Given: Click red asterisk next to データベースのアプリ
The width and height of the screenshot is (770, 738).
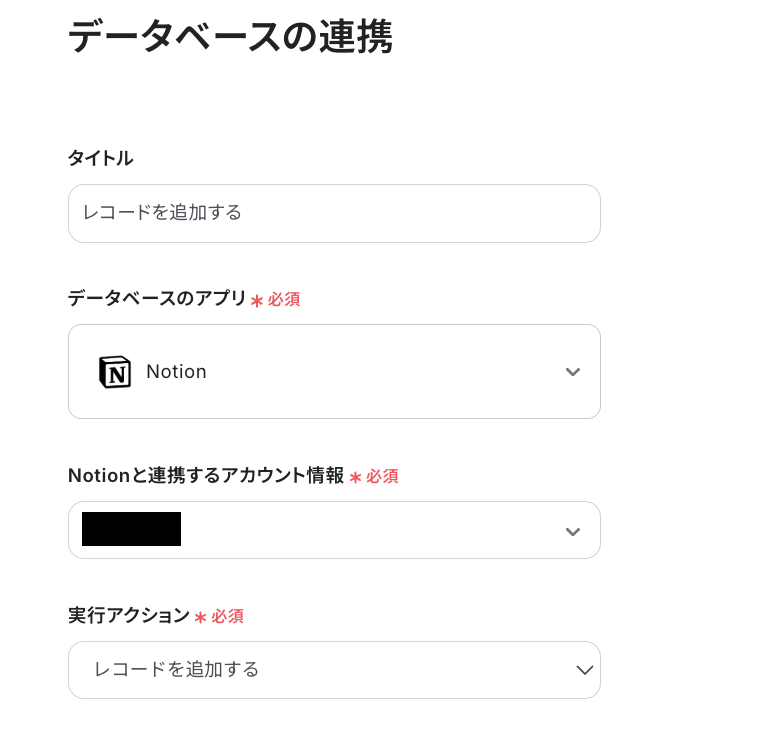Looking at the screenshot, I should 257,300.
